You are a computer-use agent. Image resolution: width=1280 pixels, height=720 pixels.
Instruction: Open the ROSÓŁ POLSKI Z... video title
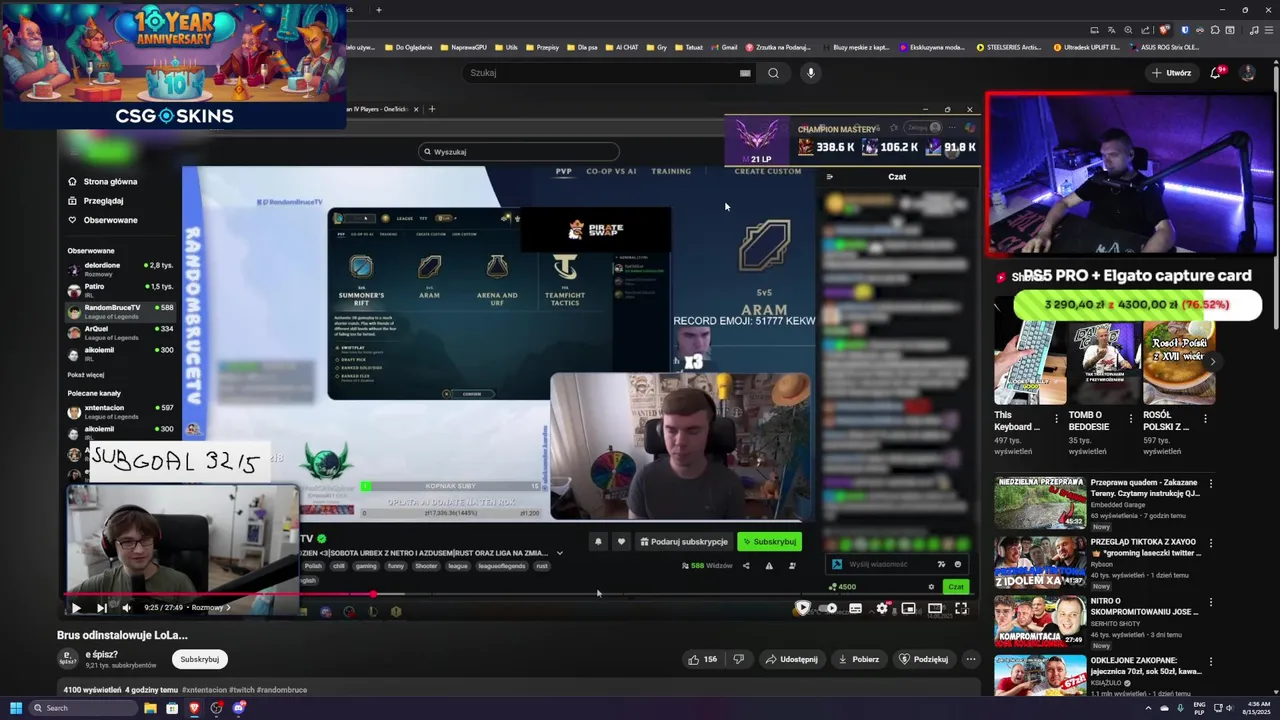(x=1166, y=421)
